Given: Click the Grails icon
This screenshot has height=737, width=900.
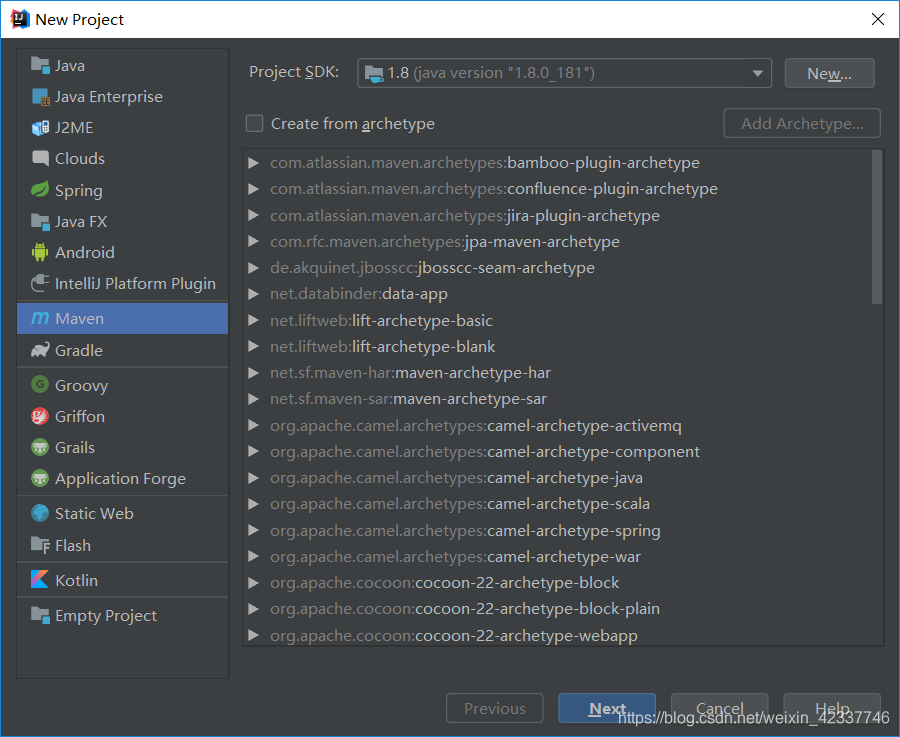Looking at the screenshot, I should [40, 447].
